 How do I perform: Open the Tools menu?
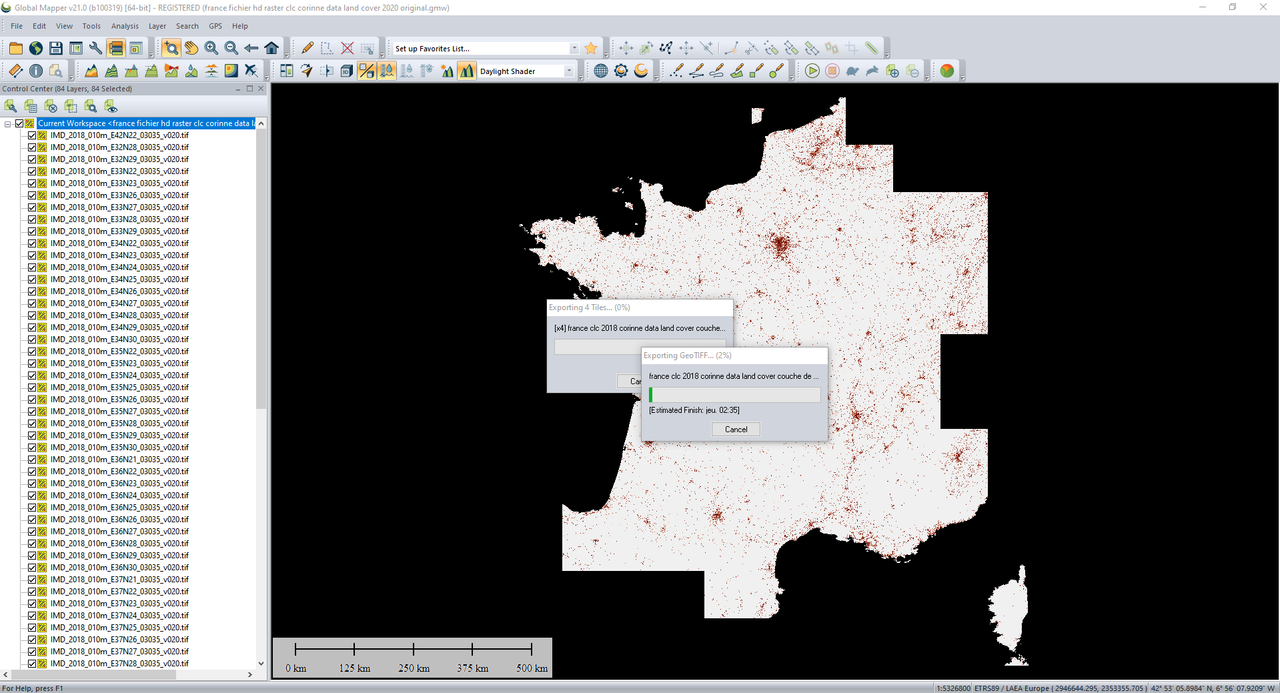tap(91, 26)
